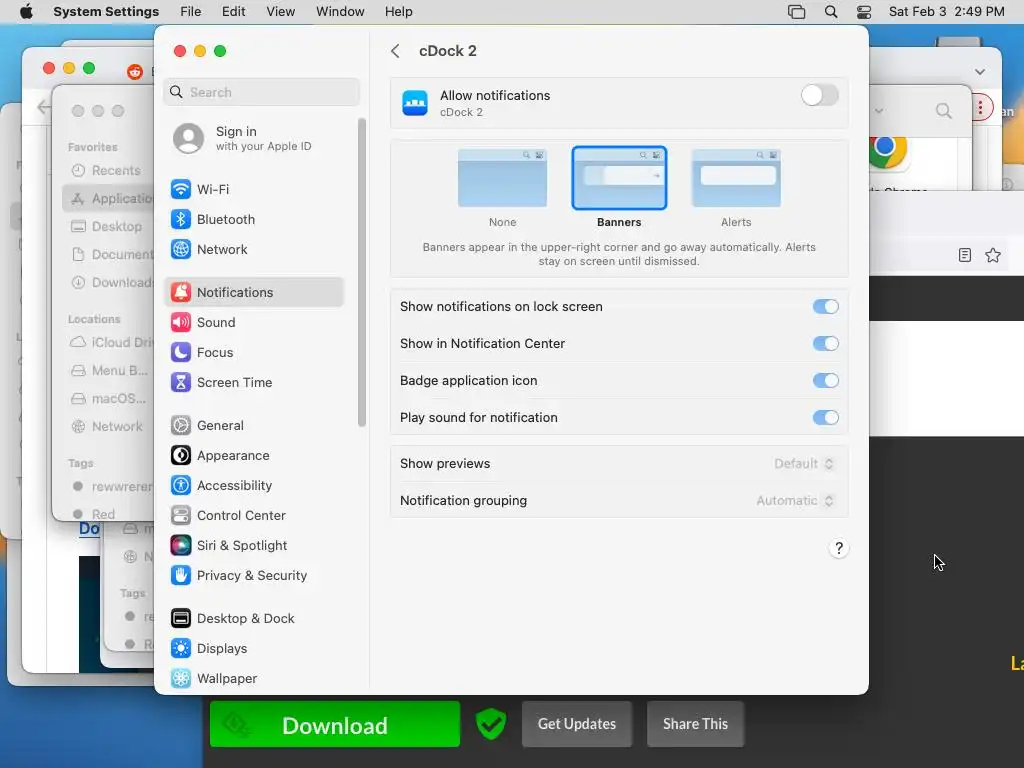Open Displays settings
The width and height of the screenshot is (1024, 768).
[253, 648]
